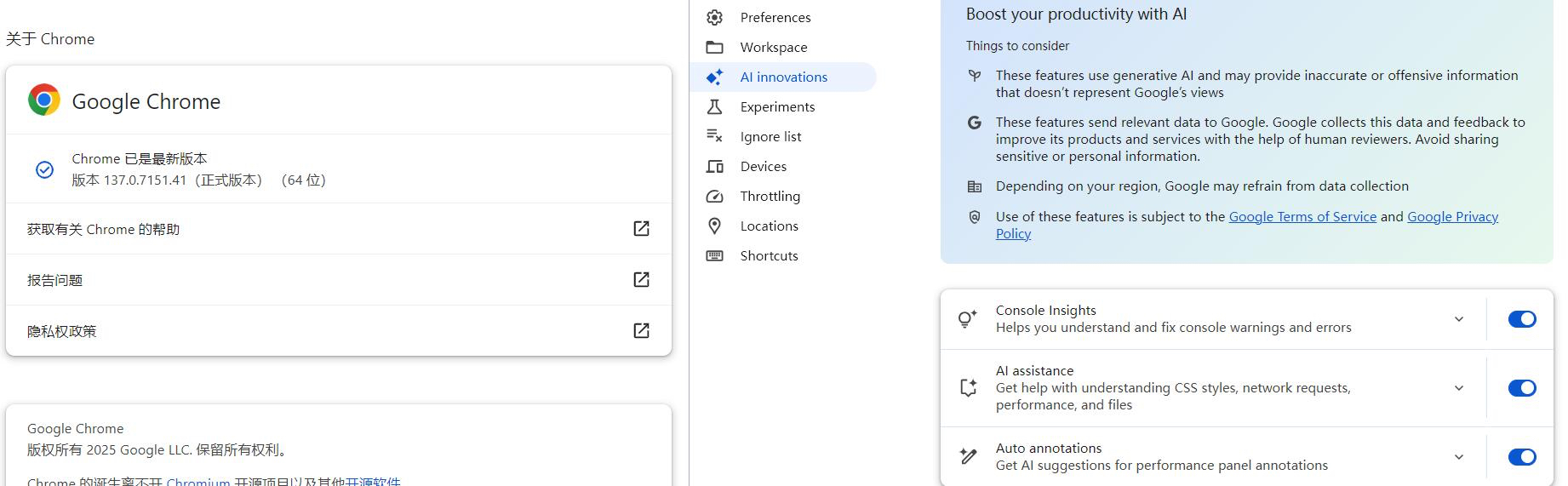Open the Google Terms of Service link

(x=1302, y=216)
